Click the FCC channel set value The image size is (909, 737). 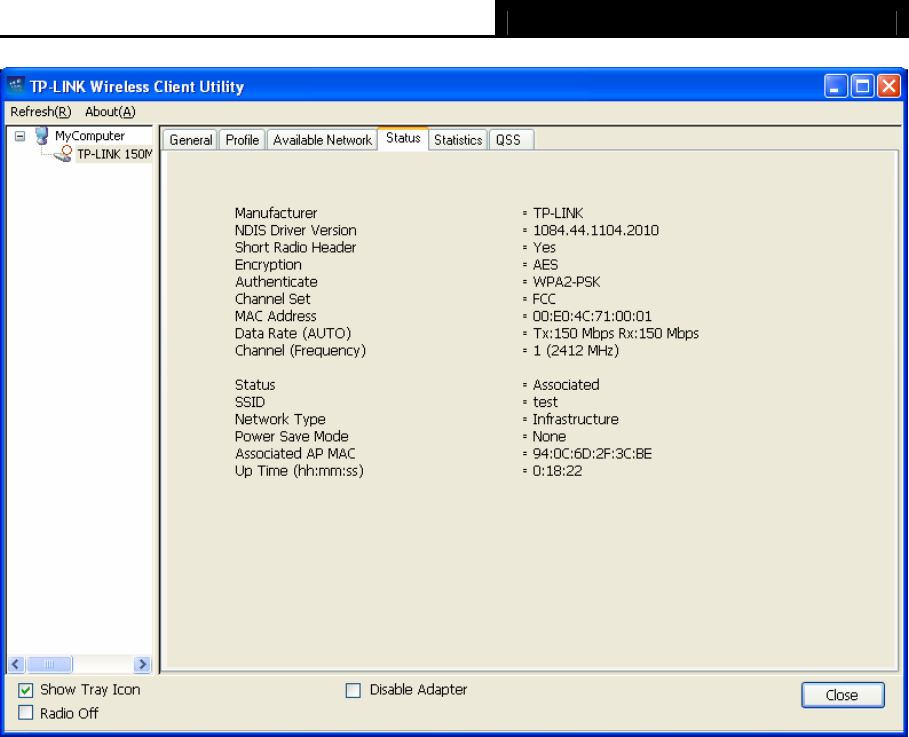[544, 299]
